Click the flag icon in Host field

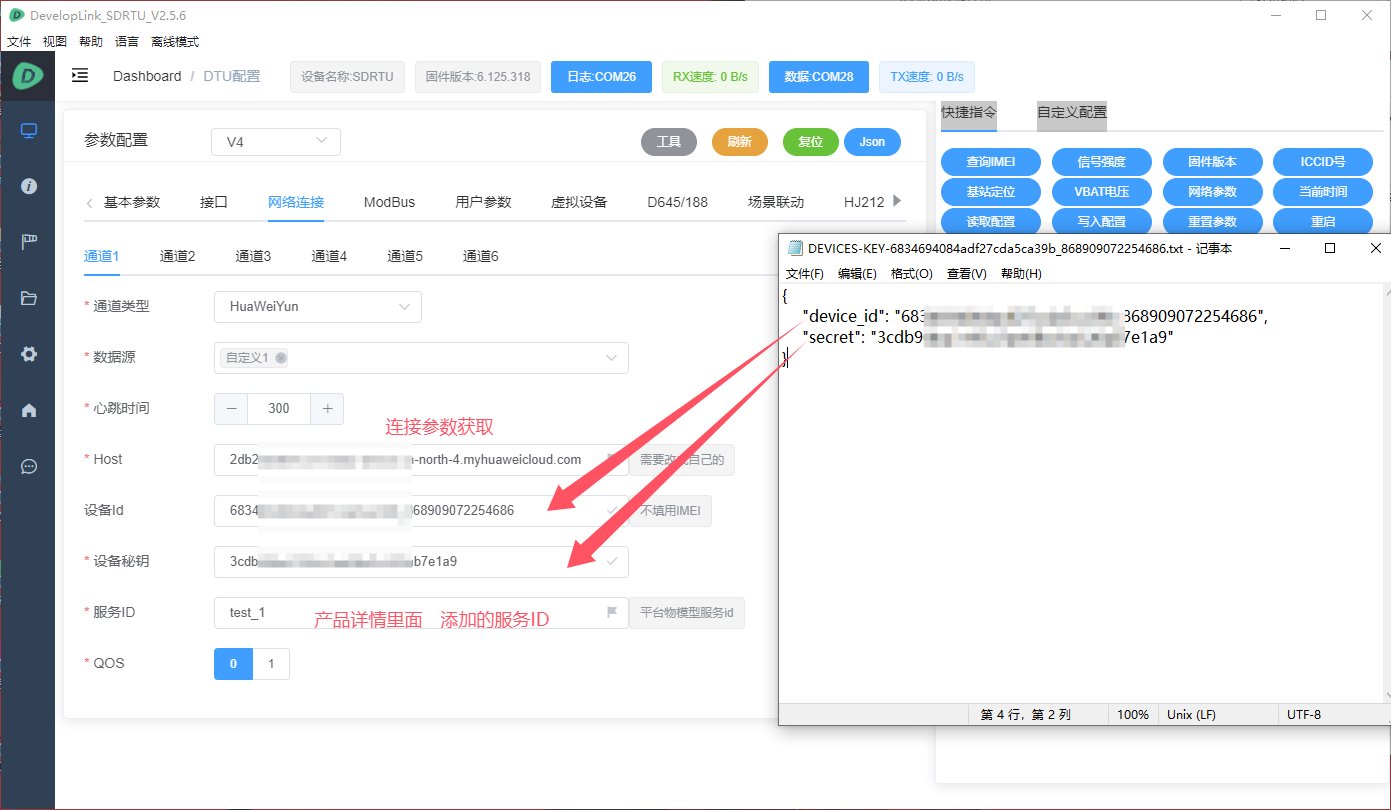click(x=612, y=459)
